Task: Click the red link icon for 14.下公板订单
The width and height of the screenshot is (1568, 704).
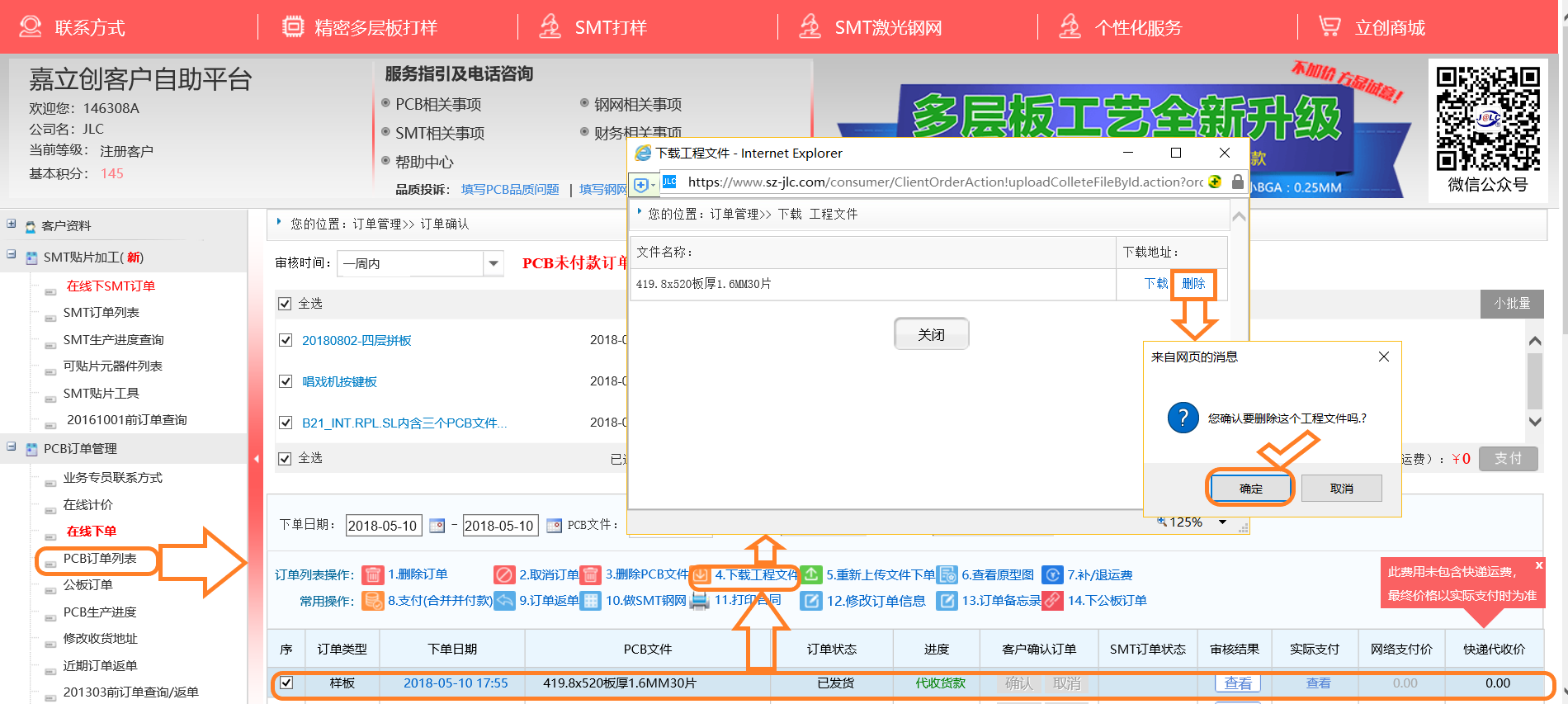Action: pos(1053,601)
